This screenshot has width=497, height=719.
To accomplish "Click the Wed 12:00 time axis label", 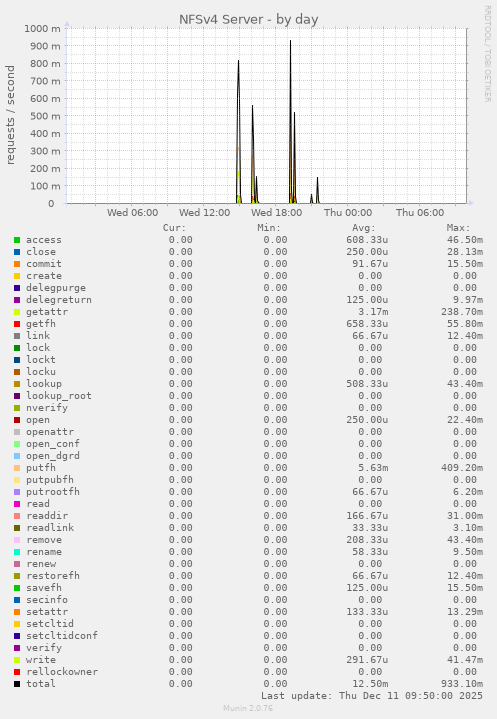I will [204, 213].
